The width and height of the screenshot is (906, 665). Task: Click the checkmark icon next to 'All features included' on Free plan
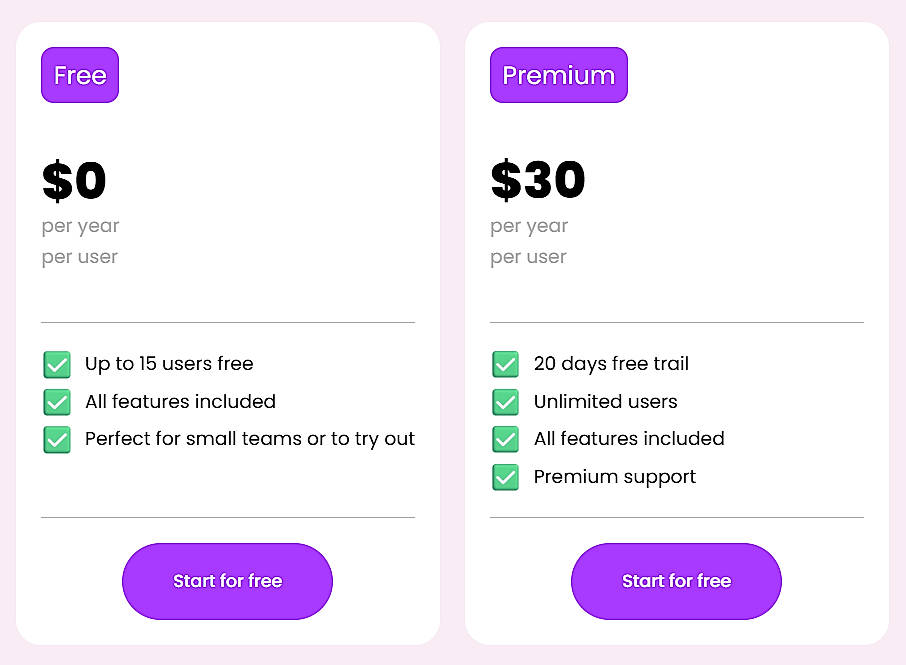tap(57, 401)
